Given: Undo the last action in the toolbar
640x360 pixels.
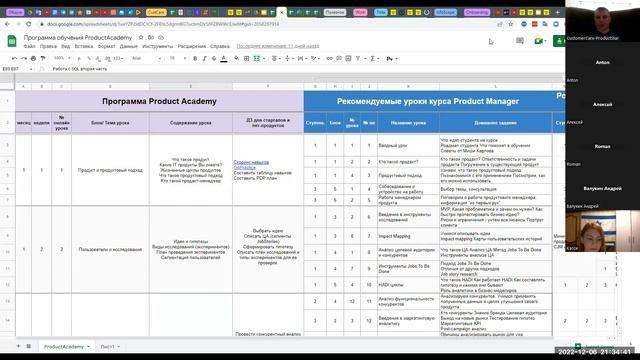Looking at the screenshot, I should (x=15, y=58).
